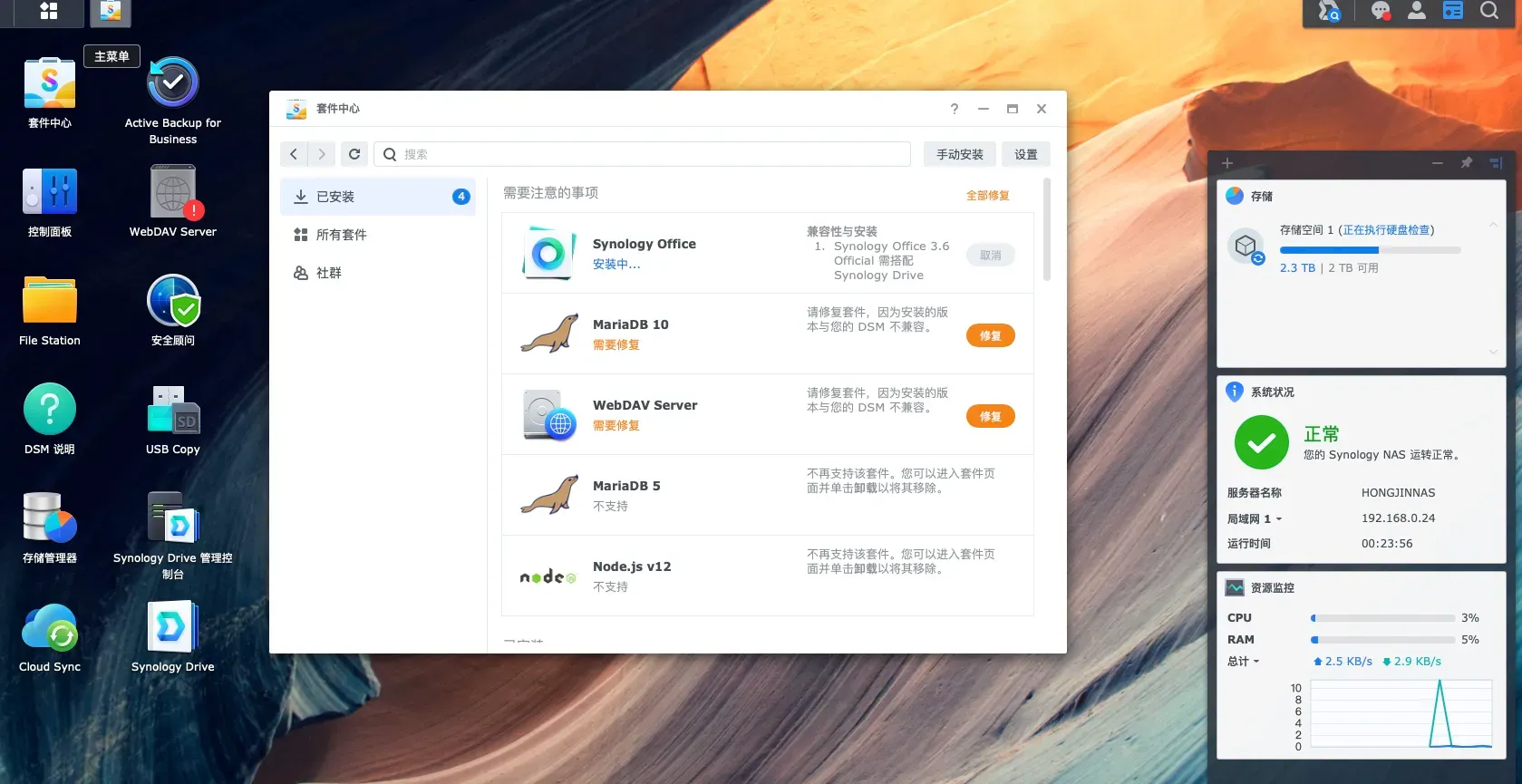1522x784 pixels.
Task: Open the Synology Office package entry
Action: (x=768, y=253)
